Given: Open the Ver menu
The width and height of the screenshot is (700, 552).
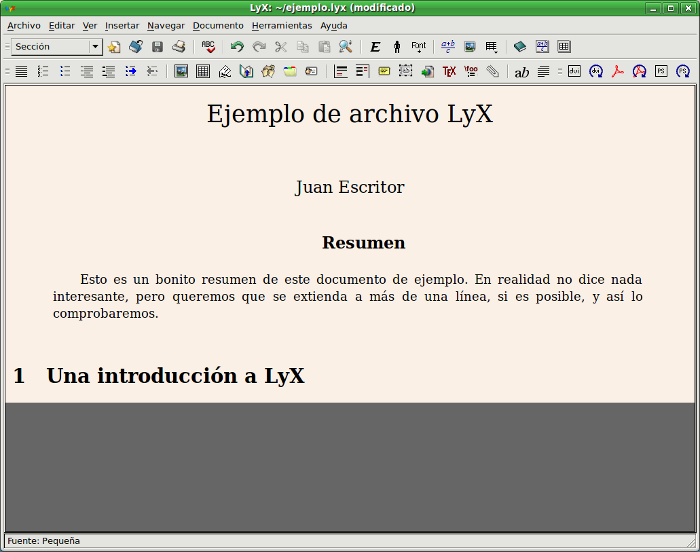Looking at the screenshot, I should (x=90, y=26).
